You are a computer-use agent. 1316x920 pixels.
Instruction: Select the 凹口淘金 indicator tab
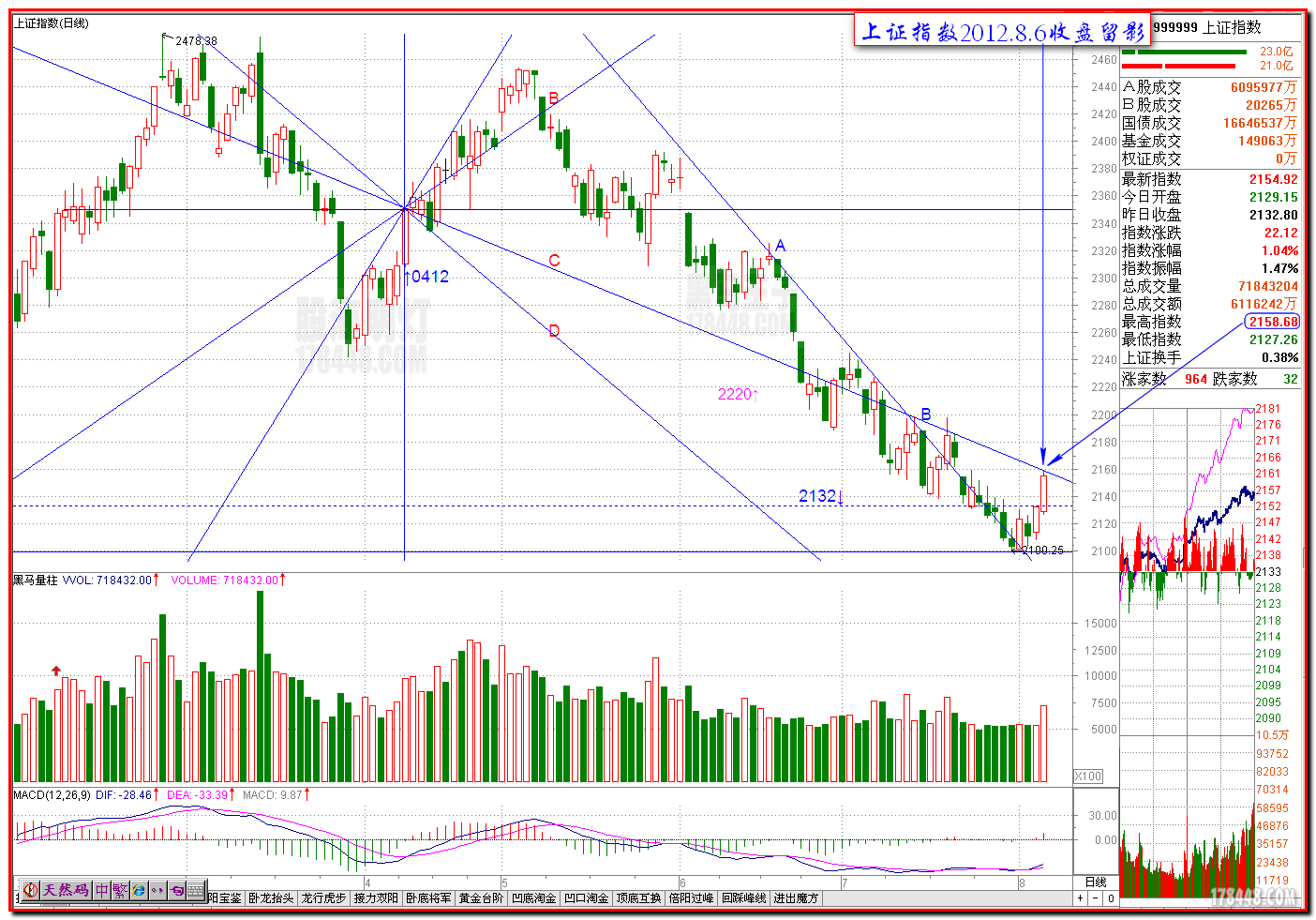[x=586, y=898]
